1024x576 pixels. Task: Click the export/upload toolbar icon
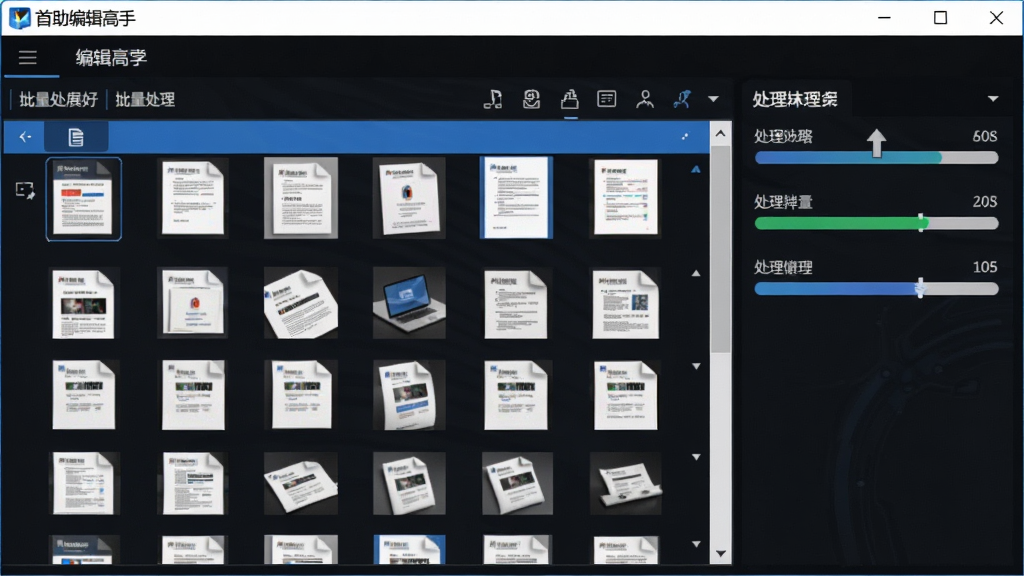[x=569, y=99]
